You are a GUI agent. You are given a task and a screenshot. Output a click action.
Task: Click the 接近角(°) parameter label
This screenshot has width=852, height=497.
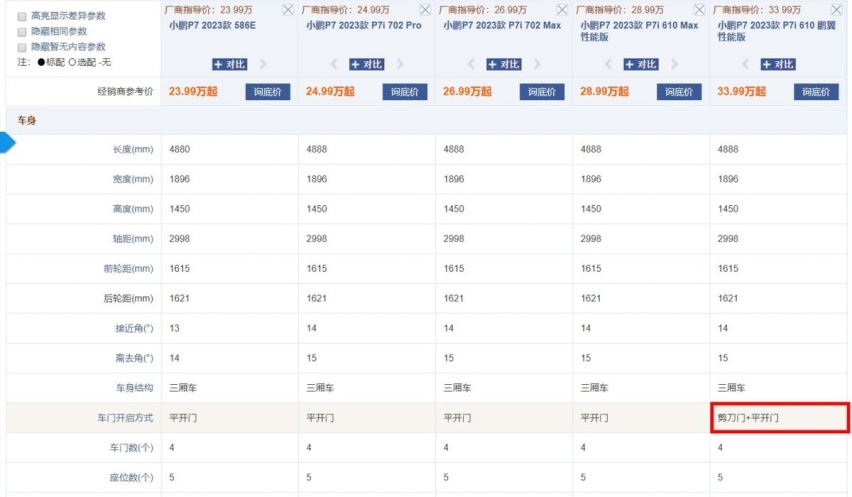click(134, 329)
